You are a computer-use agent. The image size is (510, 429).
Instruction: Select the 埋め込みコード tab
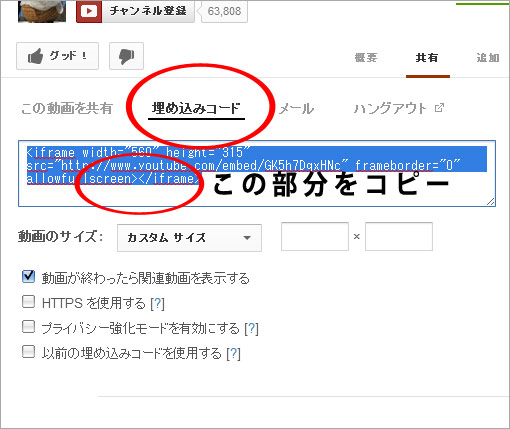[196, 108]
